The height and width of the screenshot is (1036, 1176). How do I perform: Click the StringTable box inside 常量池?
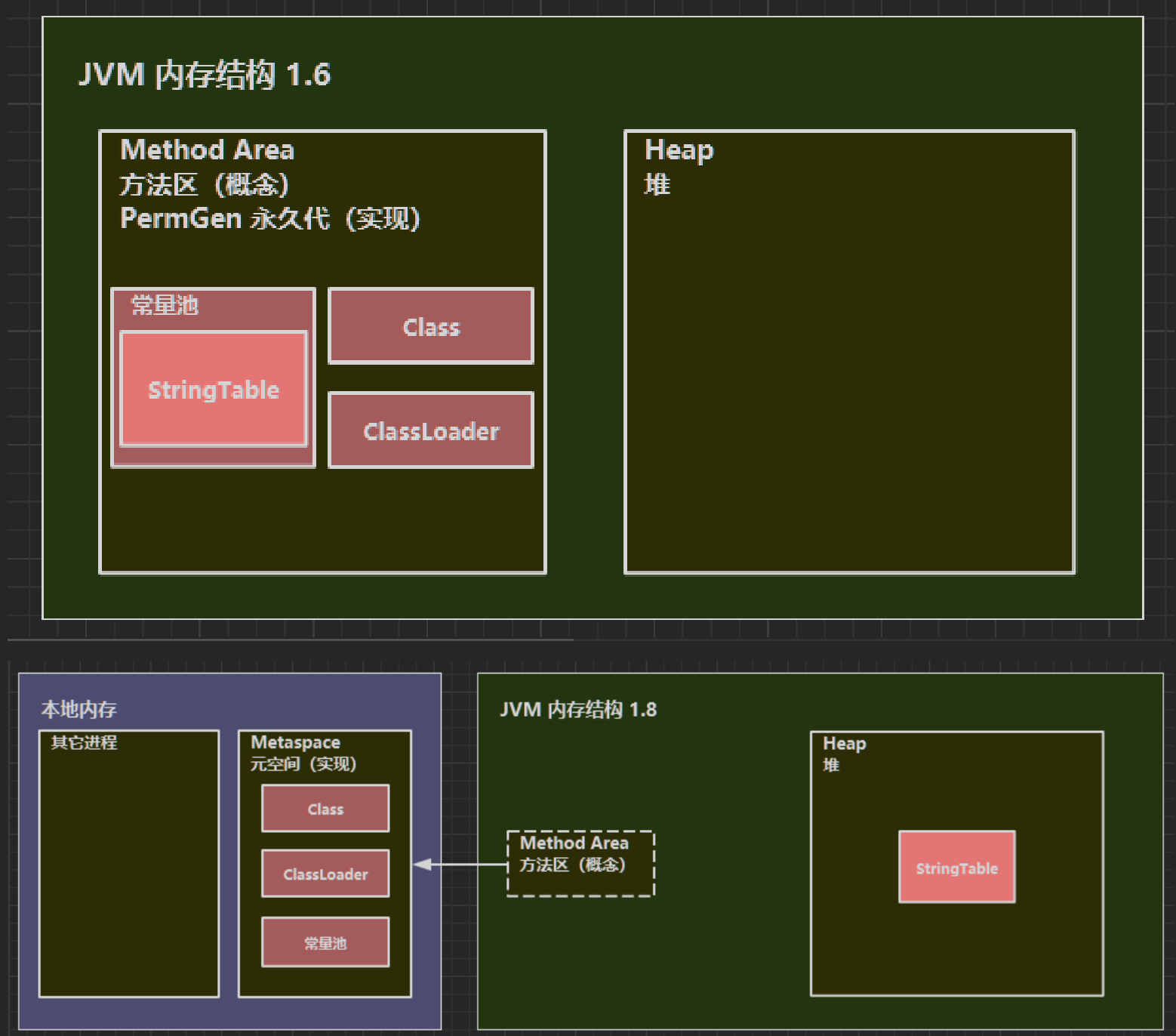(x=214, y=390)
